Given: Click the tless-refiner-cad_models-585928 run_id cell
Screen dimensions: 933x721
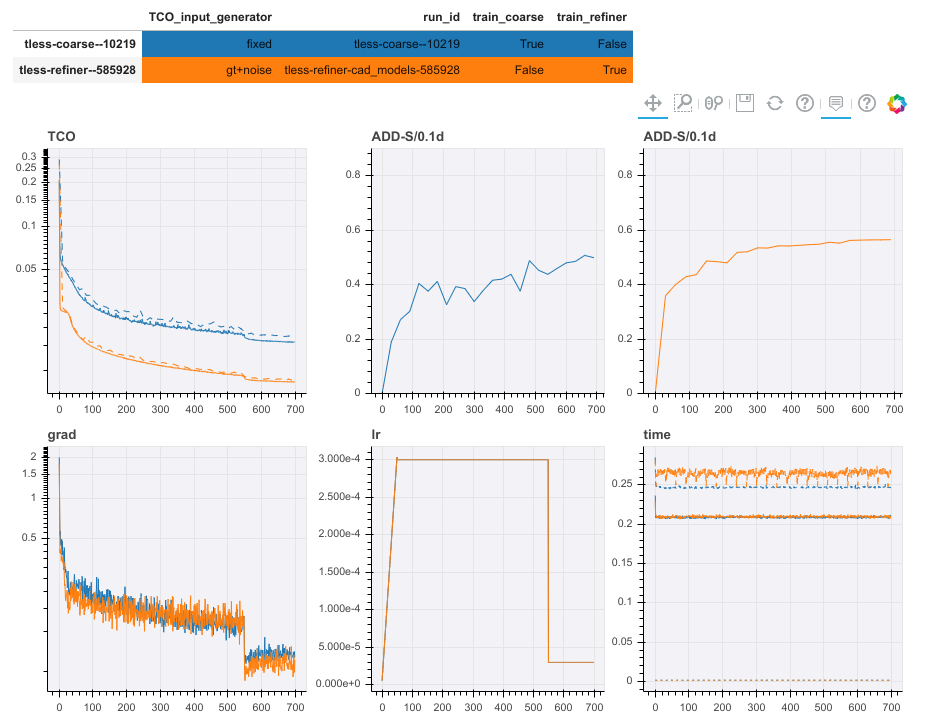Looking at the screenshot, I should [x=372, y=70].
